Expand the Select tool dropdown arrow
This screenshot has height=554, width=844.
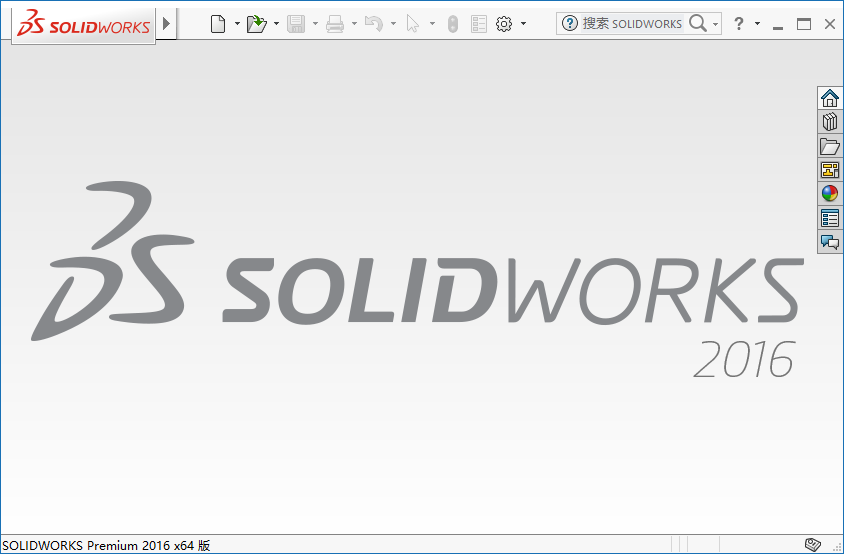coord(432,24)
